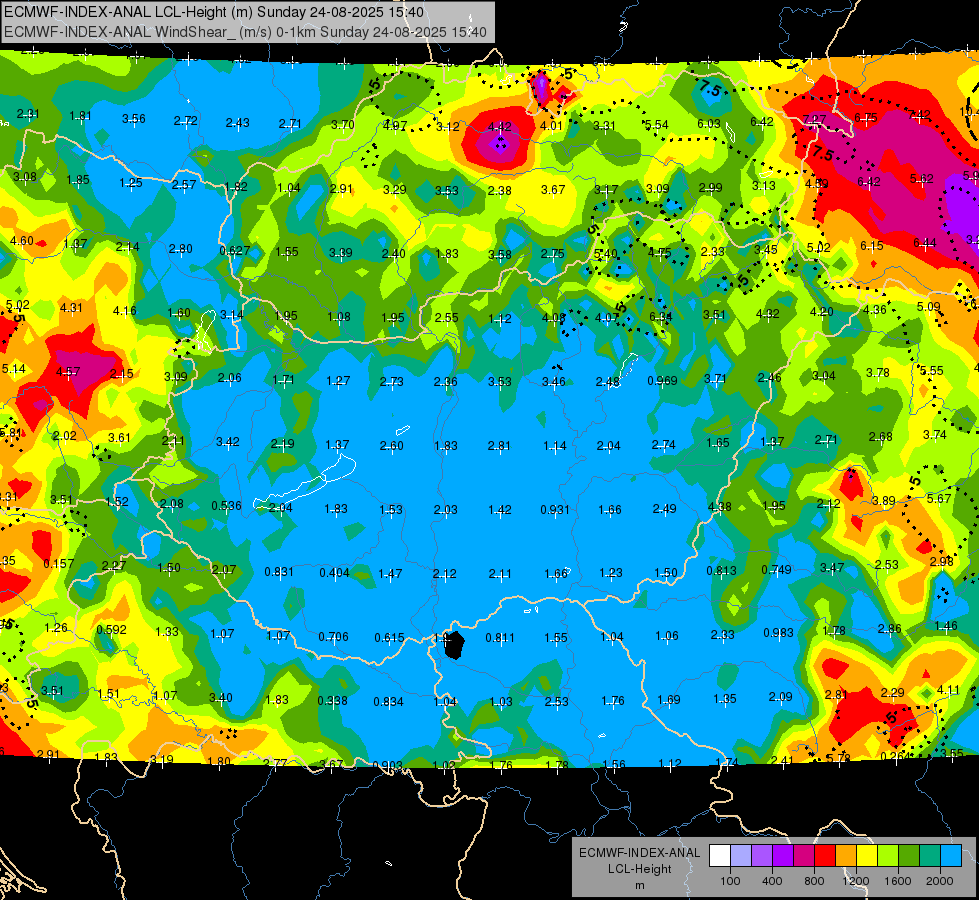The image size is (979, 900).
Task: Click the legend unit label m
Action: pyautogui.click(x=639, y=886)
